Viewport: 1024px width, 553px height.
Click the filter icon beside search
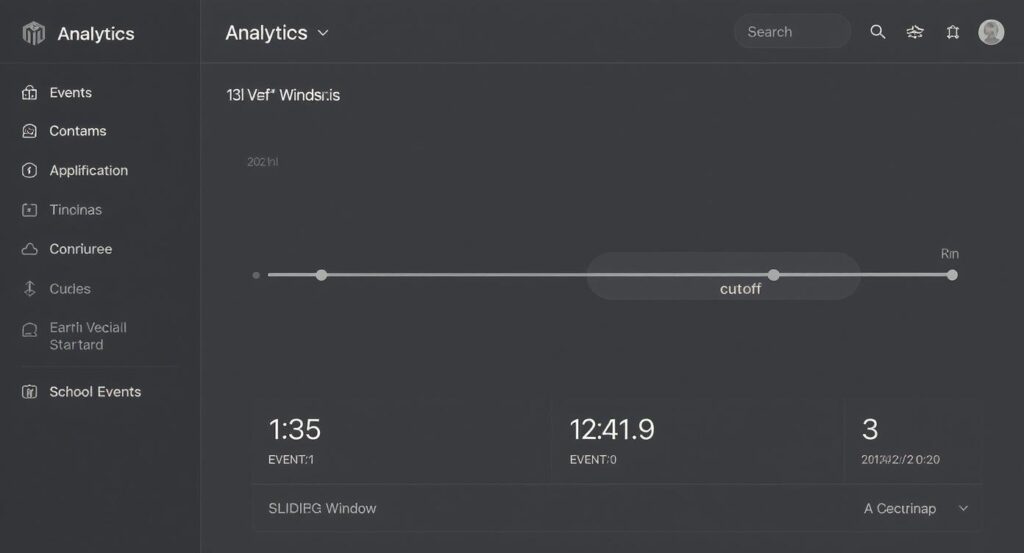coord(915,32)
